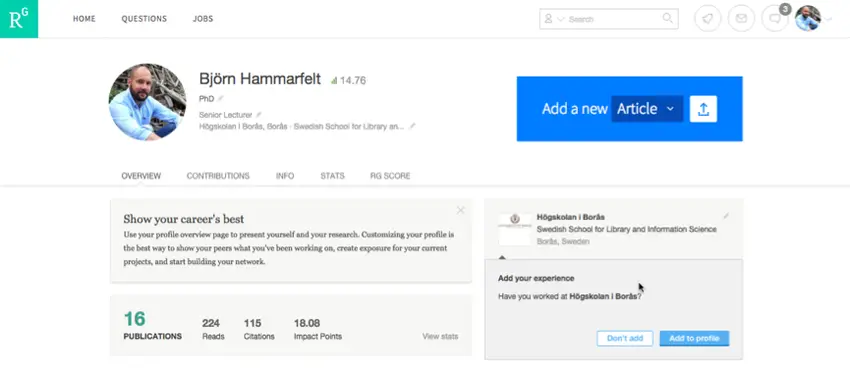850x368 pixels.
Task: Open the messages envelope icon
Action: (741, 19)
